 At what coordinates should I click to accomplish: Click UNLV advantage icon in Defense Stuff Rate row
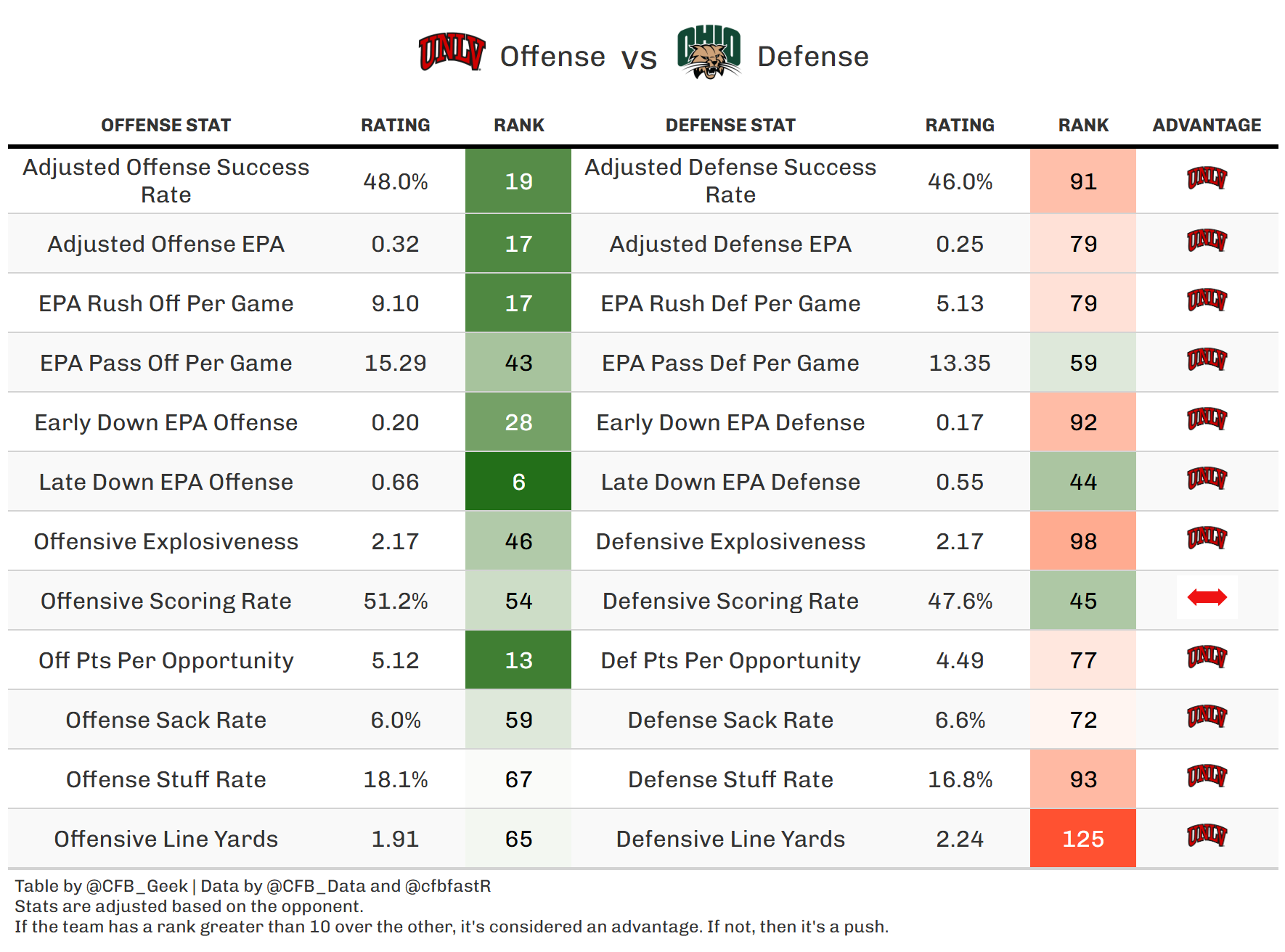tap(1207, 776)
